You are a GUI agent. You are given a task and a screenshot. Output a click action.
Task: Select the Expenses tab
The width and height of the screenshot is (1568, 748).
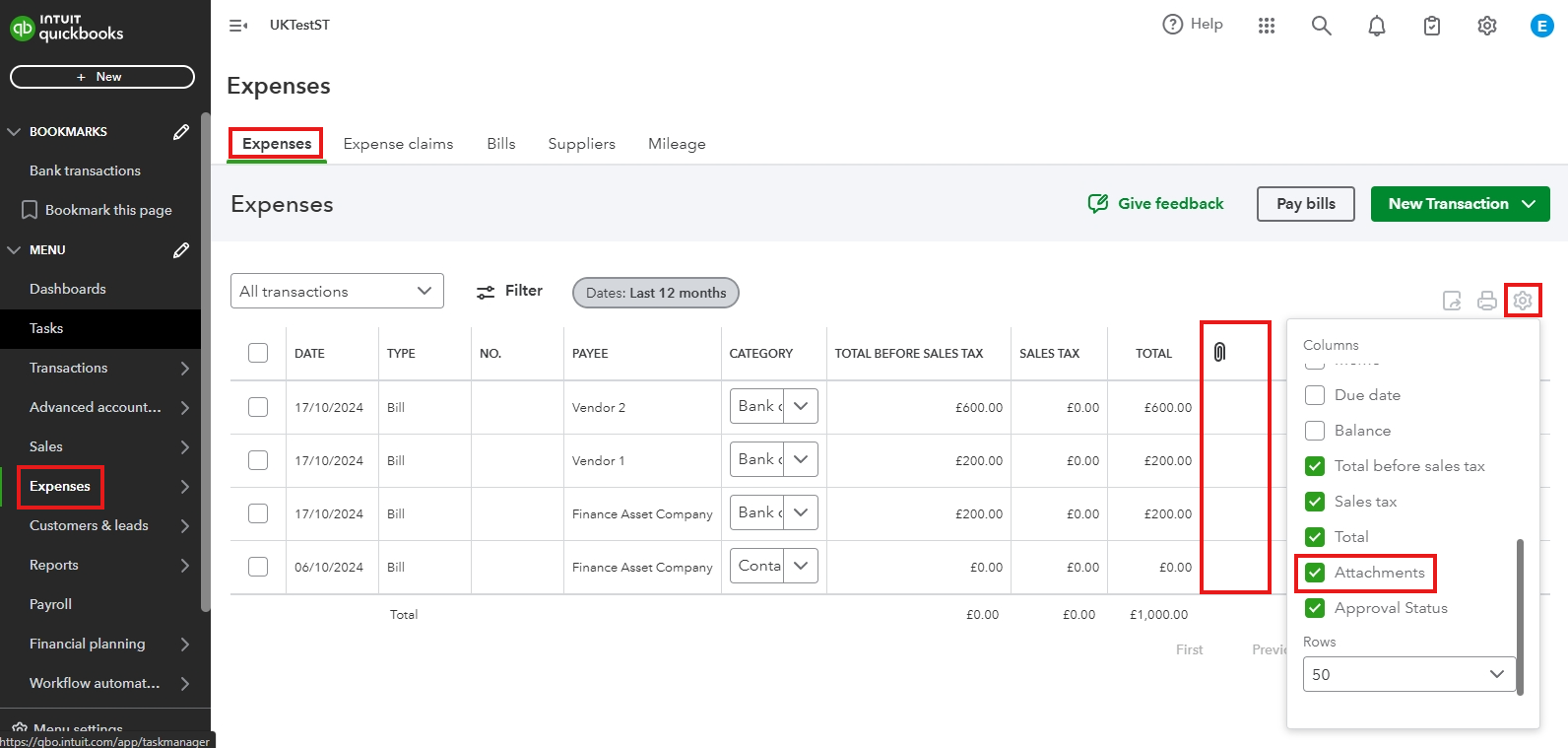click(277, 144)
